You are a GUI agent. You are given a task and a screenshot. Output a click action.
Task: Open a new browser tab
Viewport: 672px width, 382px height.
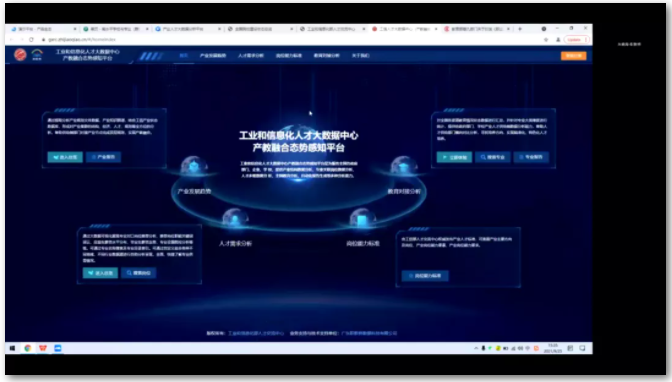point(520,29)
